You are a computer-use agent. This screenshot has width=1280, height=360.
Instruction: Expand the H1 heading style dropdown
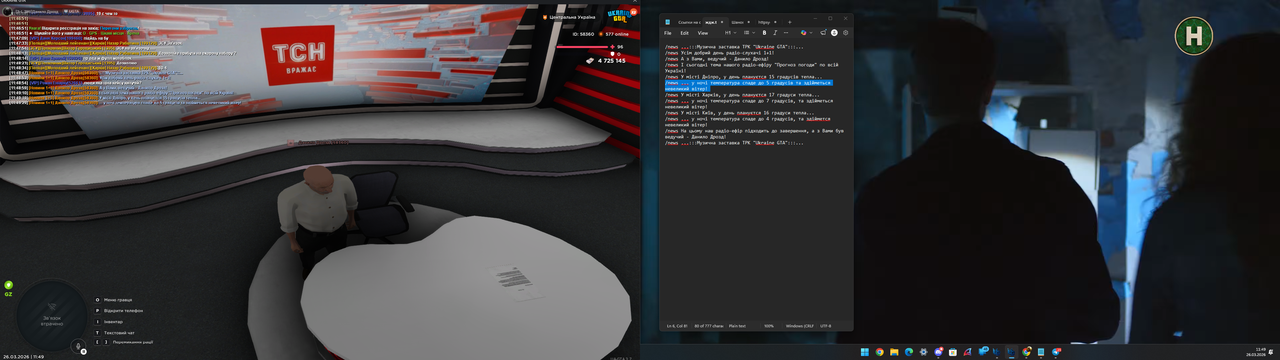(x=731, y=33)
